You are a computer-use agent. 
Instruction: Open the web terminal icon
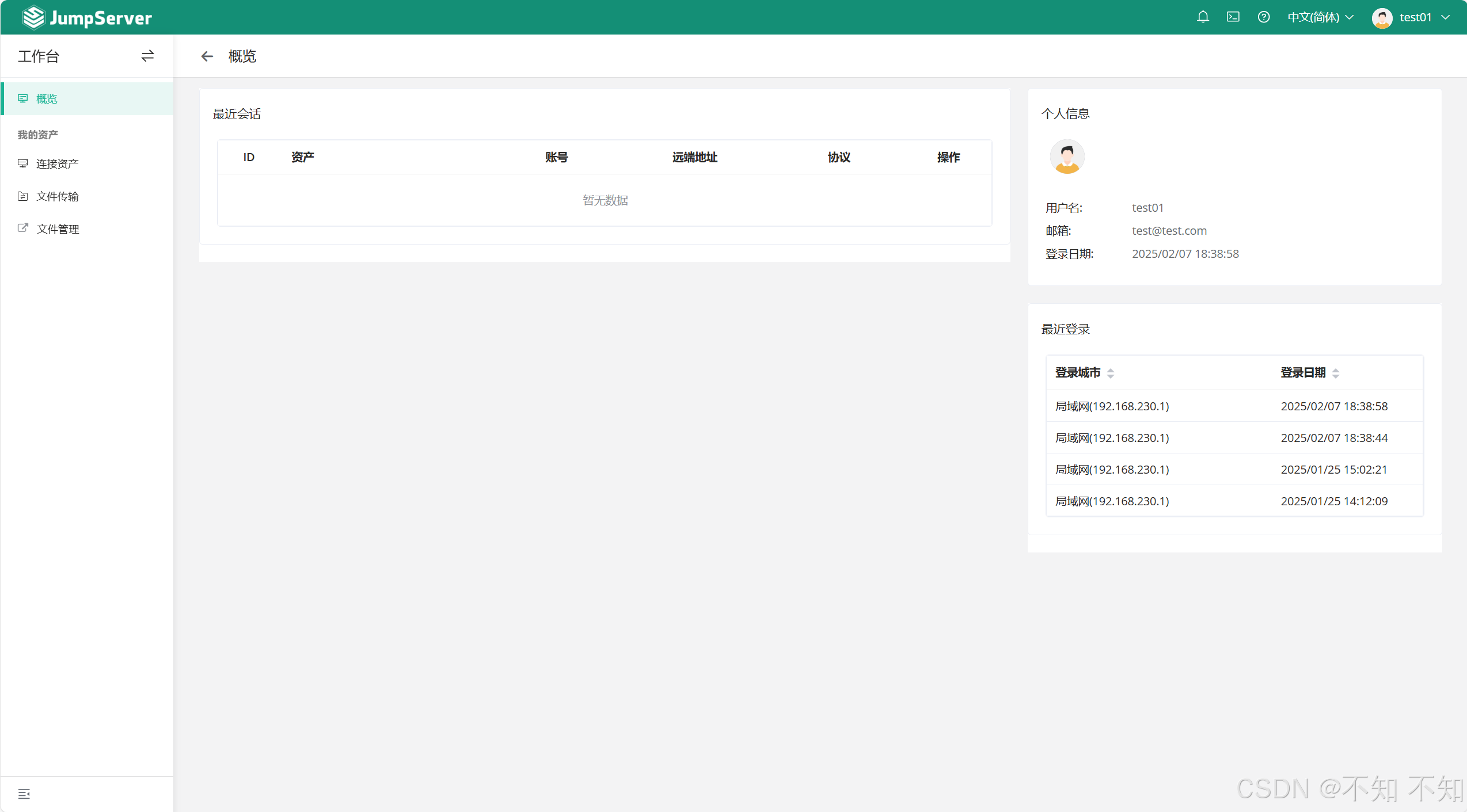pyautogui.click(x=1233, y=17)
